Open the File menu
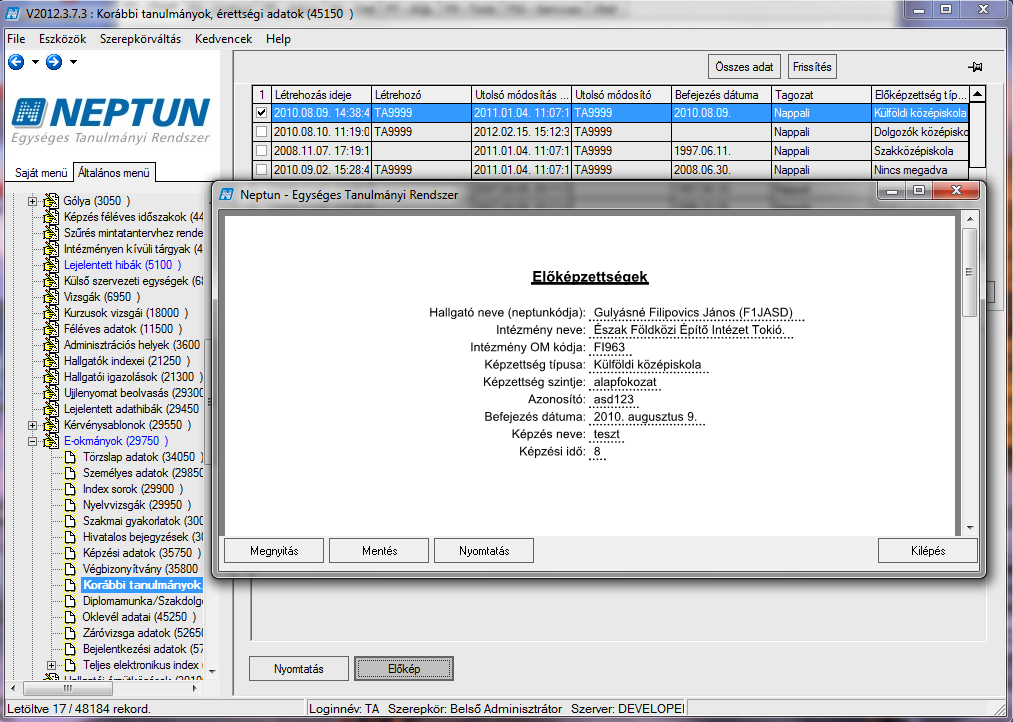This screenshot has width=1013, height=722. [x=16, y=39]
